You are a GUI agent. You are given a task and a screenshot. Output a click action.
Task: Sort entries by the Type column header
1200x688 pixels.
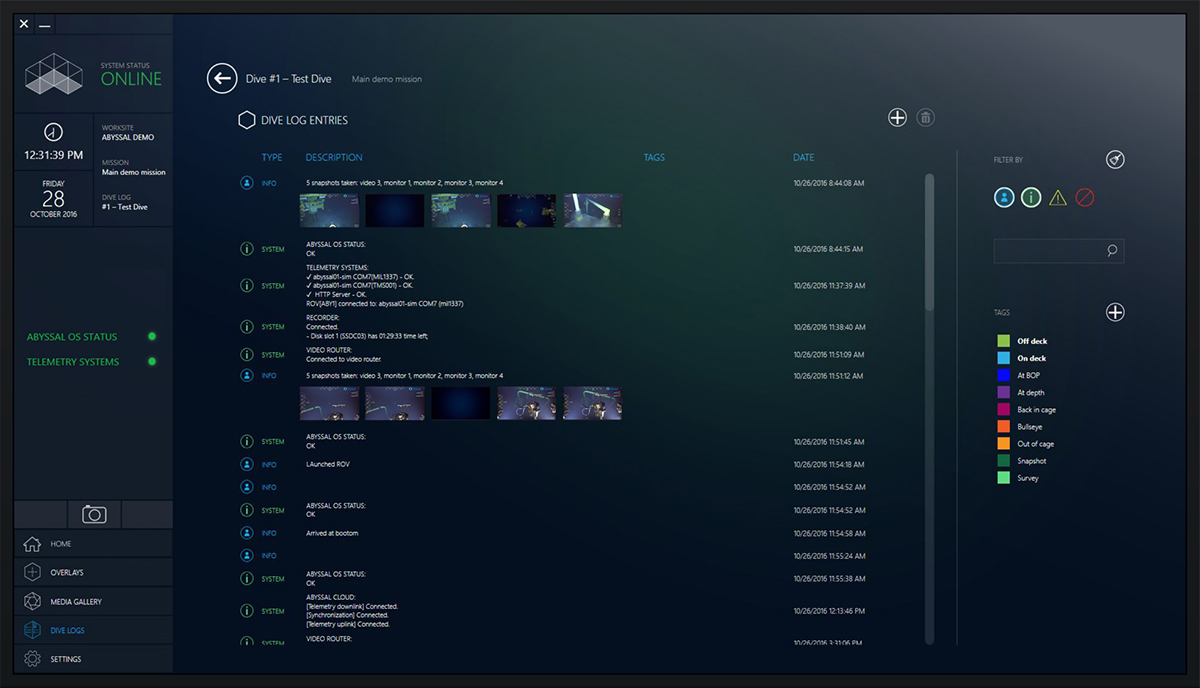272,158
